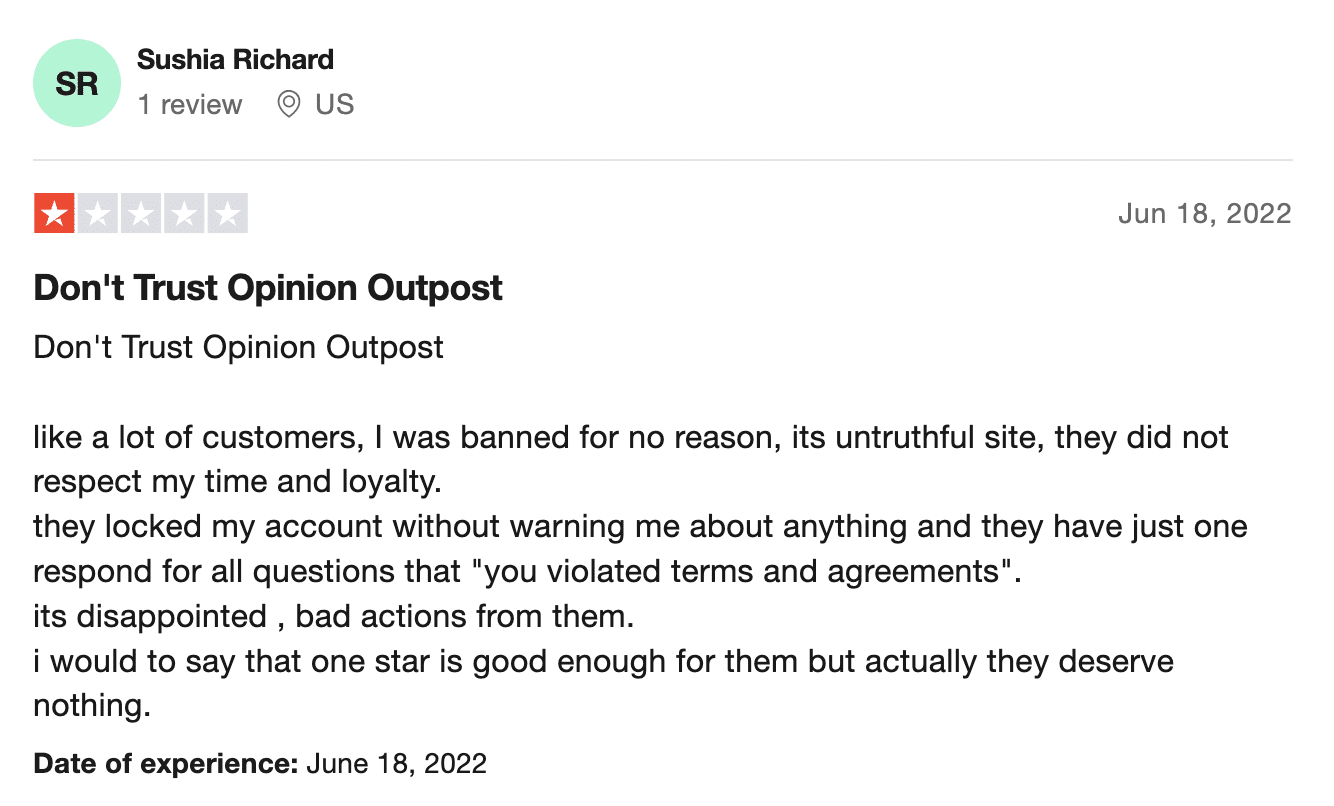Screen dimensions: 1334x806
Task: Click the sentence about one star being enough
Action: [603, 683]
